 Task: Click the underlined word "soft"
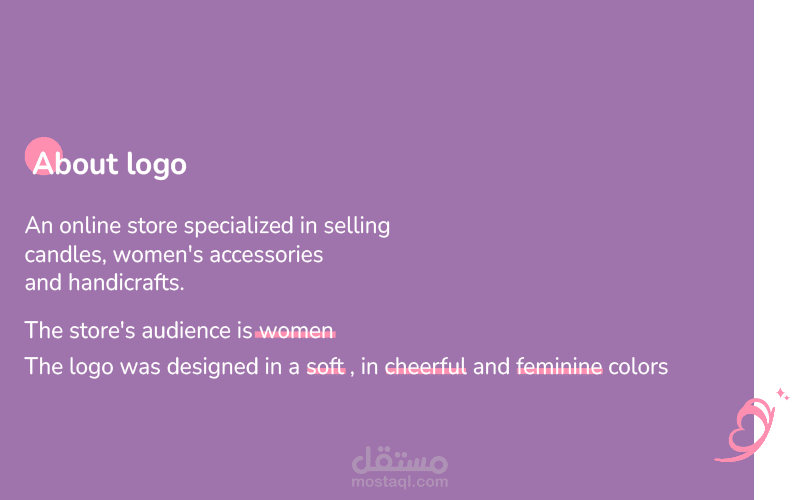pyautogui.click(x=325, y=367)
